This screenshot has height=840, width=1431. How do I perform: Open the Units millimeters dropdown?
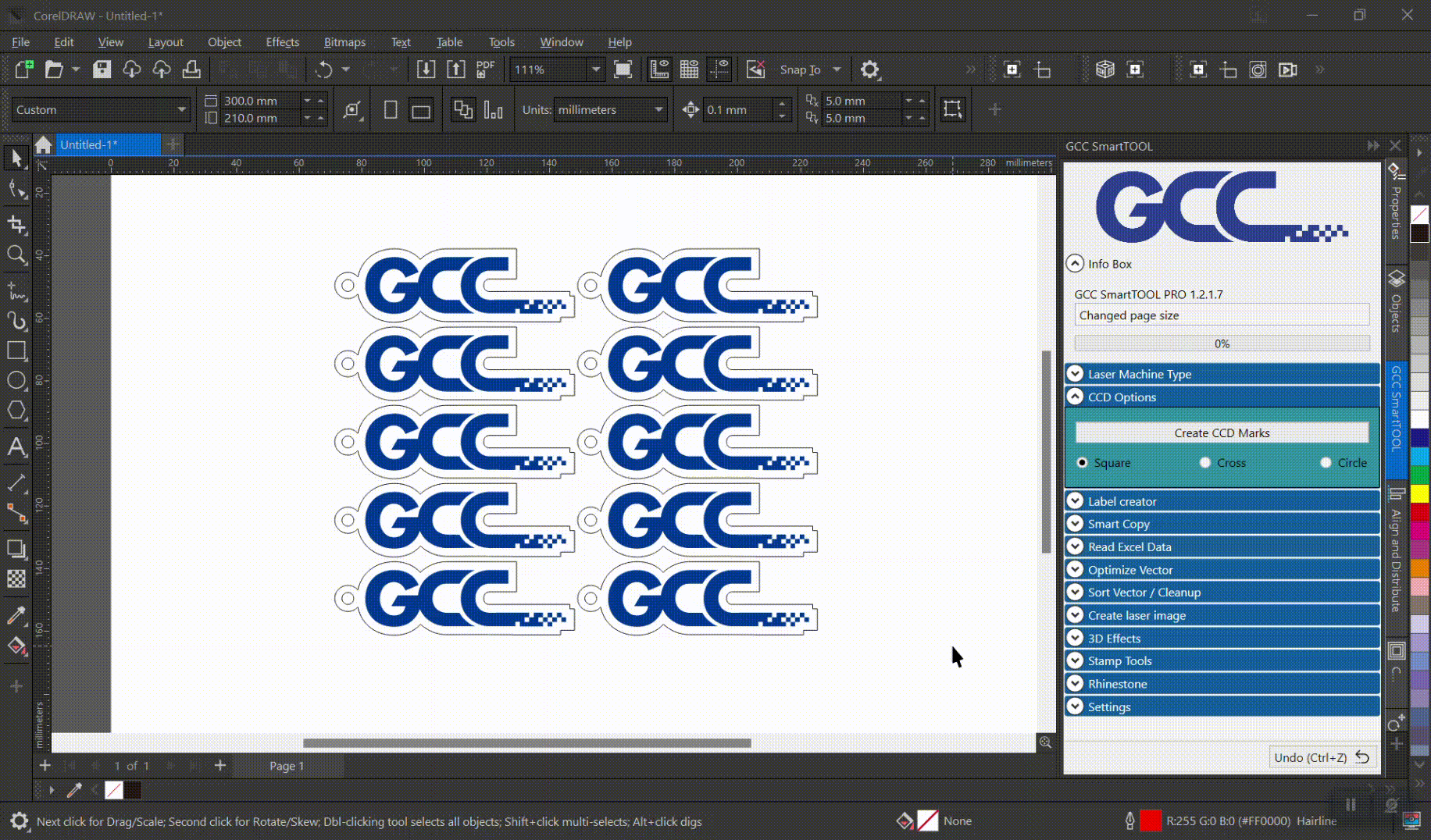pyautogui.click(x=658, y=110)
